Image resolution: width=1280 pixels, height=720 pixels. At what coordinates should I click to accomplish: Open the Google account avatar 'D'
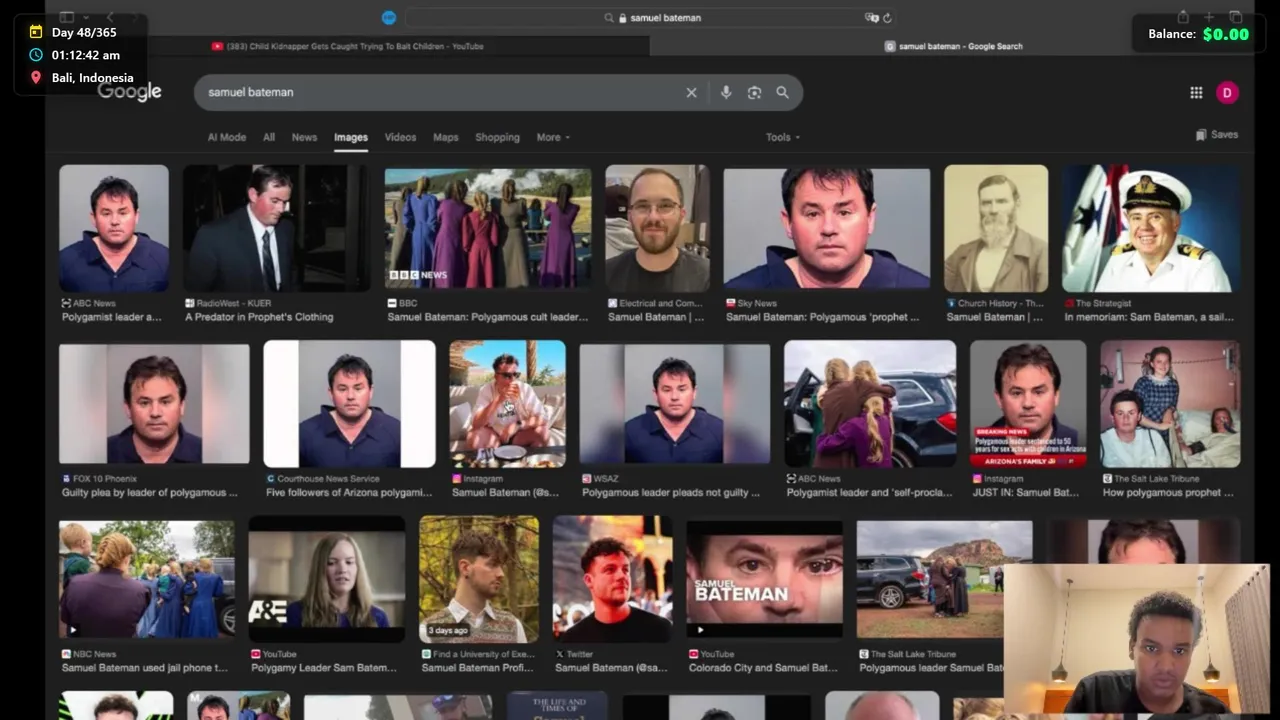pyautogui.click(x=1227, y=92)
